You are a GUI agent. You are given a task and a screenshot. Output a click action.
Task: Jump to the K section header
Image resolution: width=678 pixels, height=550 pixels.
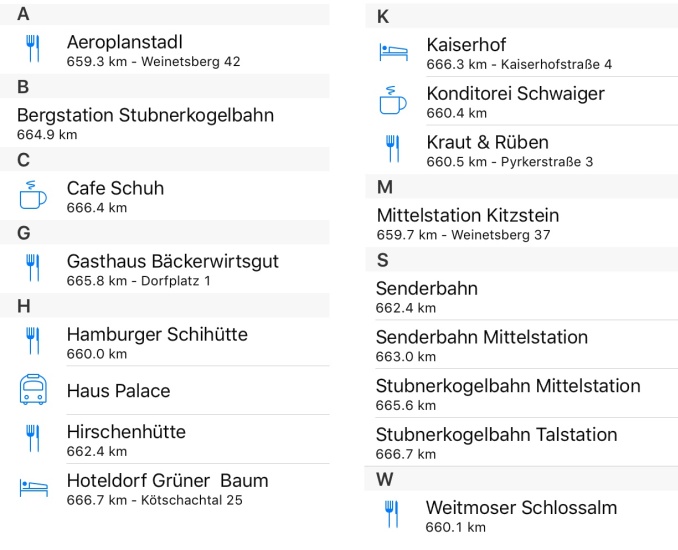point(521,16)
